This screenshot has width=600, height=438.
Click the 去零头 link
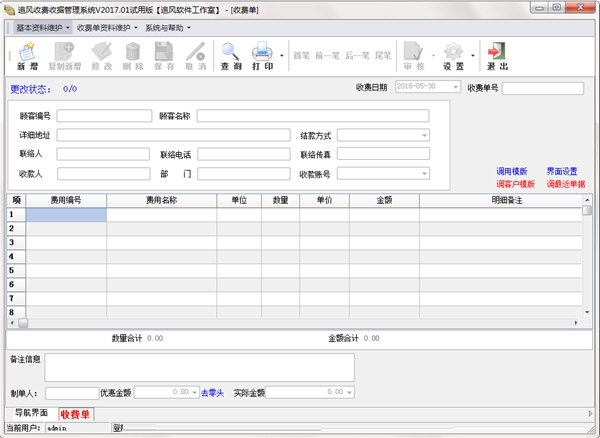click(x=211, y=393)
